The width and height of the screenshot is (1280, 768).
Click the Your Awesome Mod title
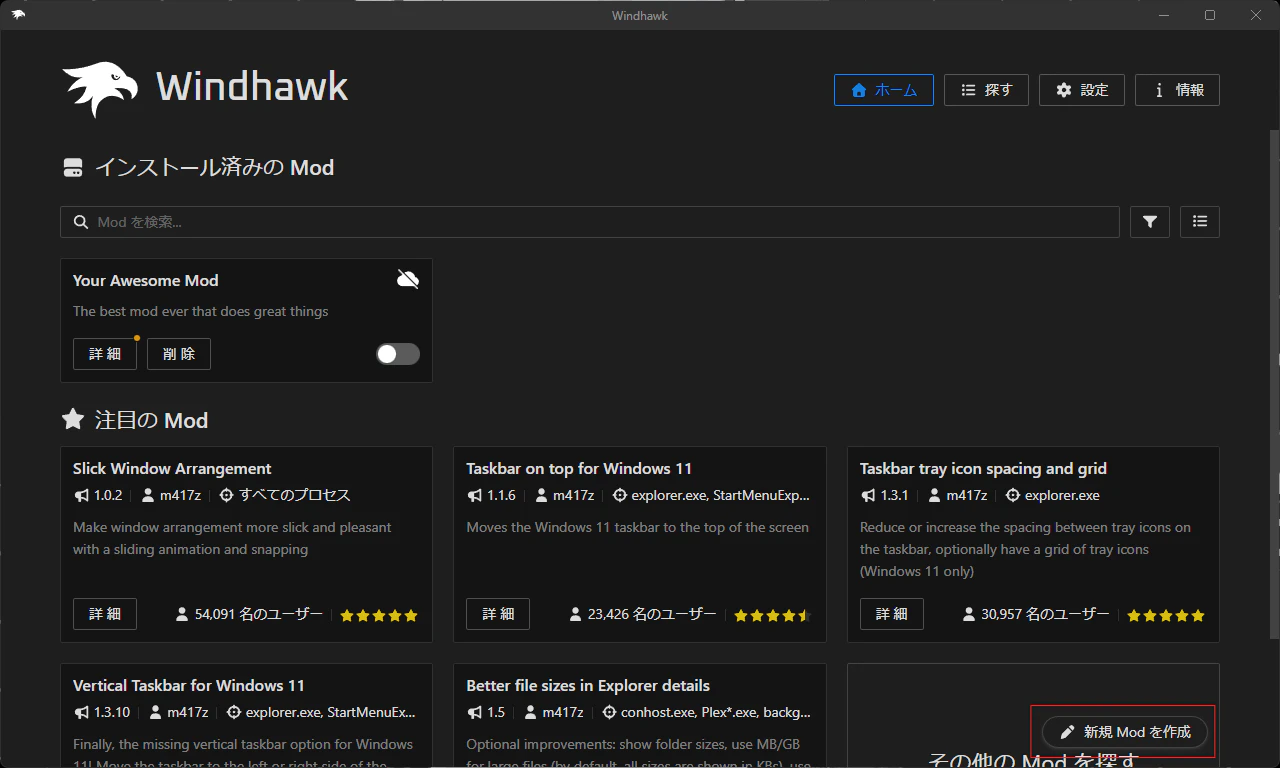[x=146, y=281]
